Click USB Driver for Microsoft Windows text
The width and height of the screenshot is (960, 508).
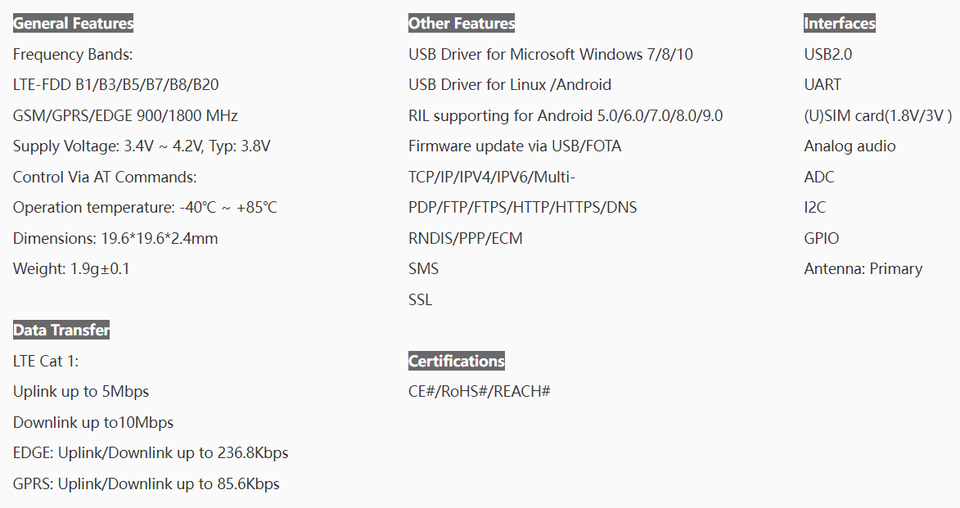click(550, 54)
